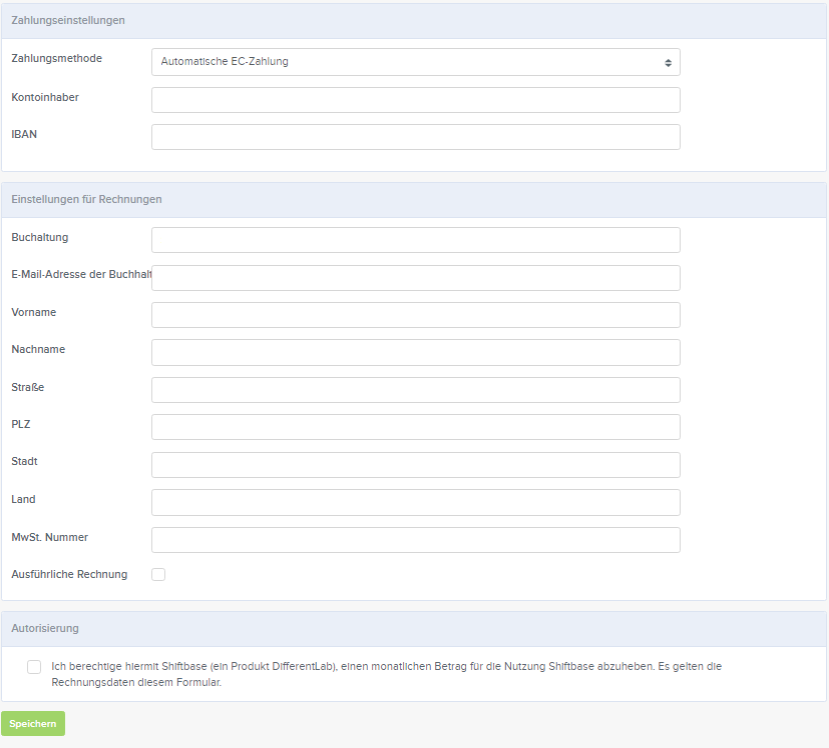Viewport: 829px width, 748px height.
Task: Click the Kontoinhaber input field
Action: pos(416,100)
